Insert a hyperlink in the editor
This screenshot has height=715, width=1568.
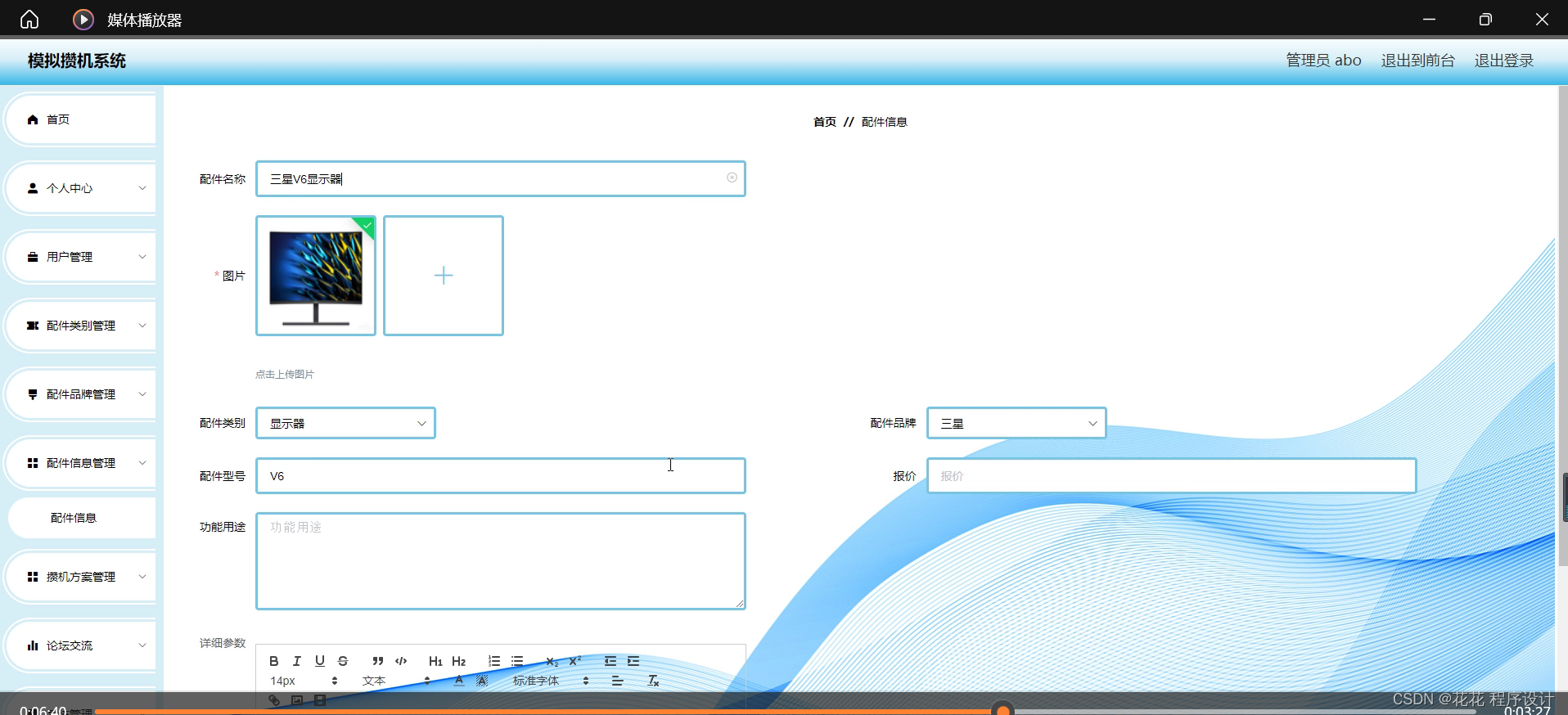[x=274, y=700]
